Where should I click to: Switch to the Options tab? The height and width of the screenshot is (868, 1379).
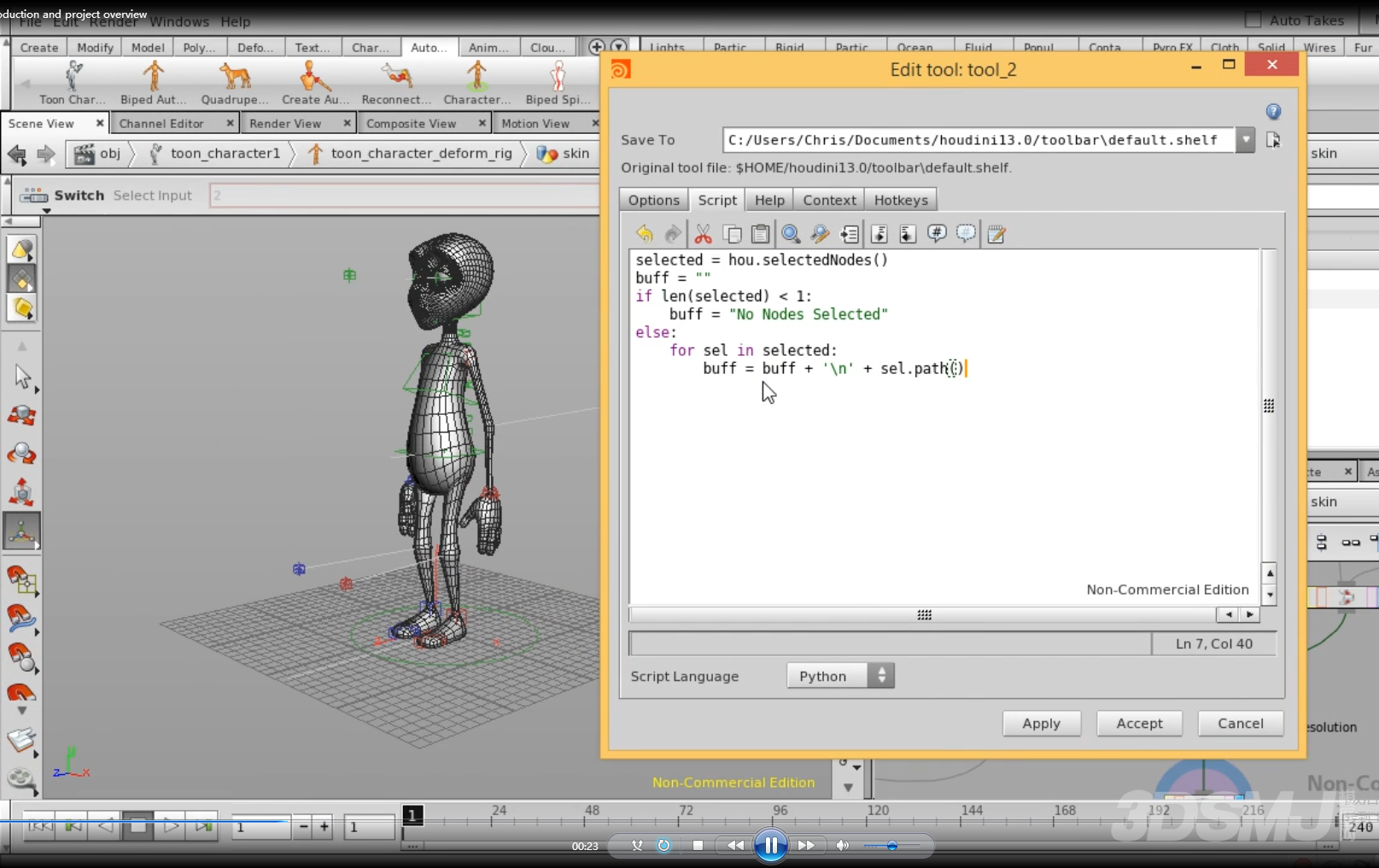654,200
